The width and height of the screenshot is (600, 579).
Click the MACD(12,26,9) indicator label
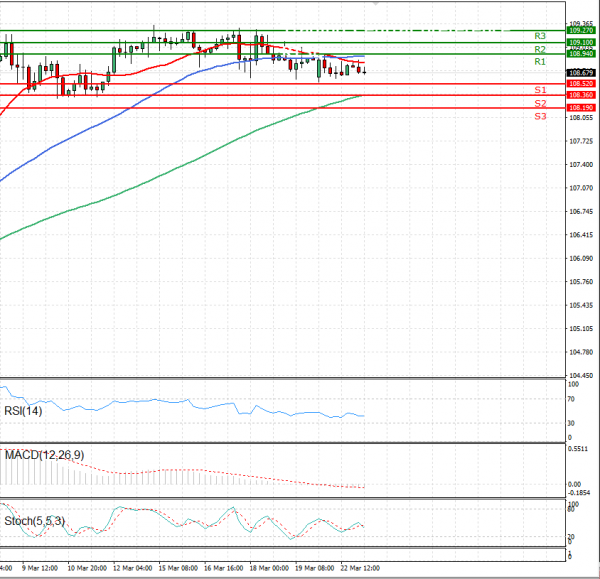(45, 455)
